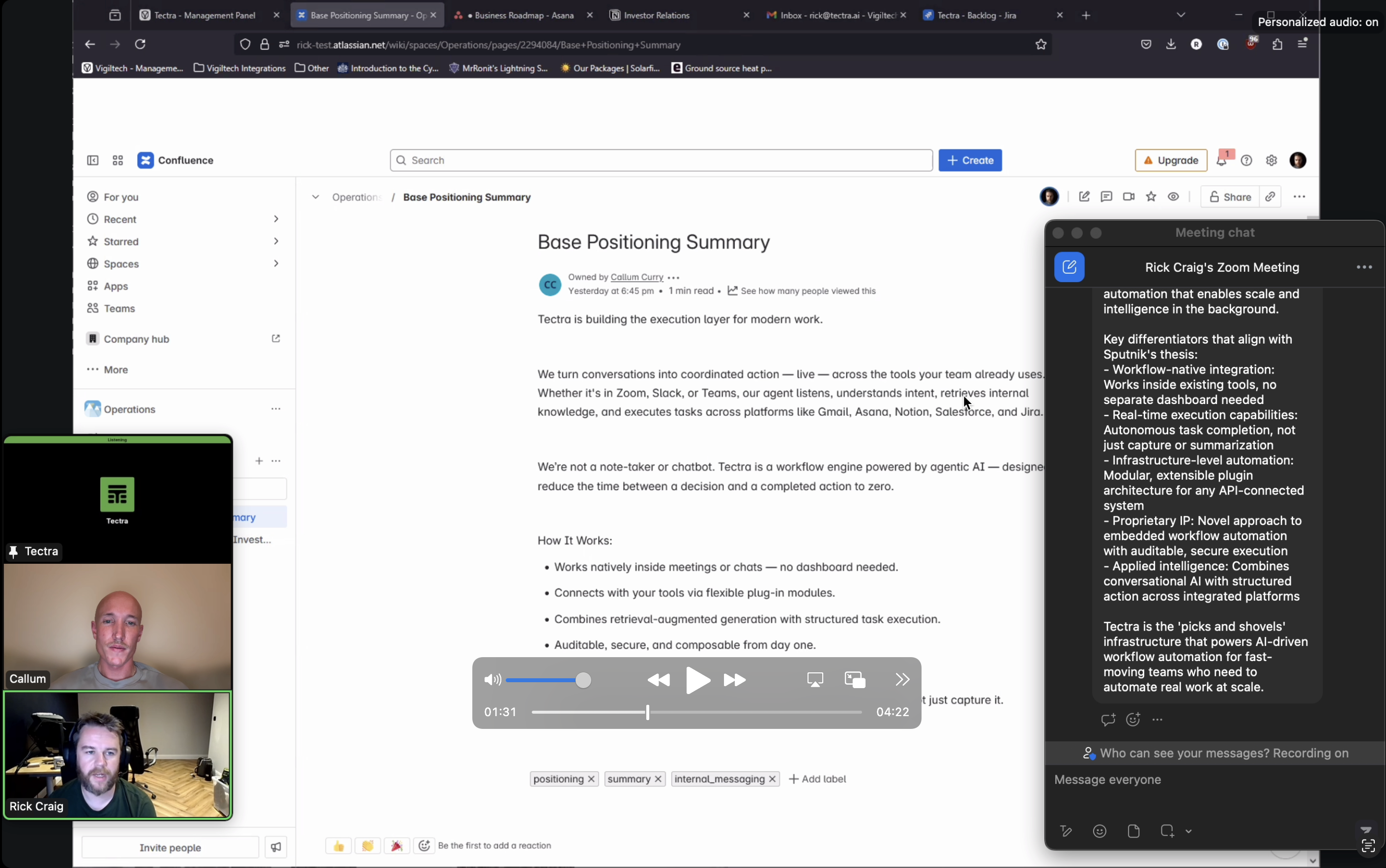Open emoji picker in chat input toolbar
Image resolution: width=1386 pixels, height=868 pixels.
point(1099,831)
